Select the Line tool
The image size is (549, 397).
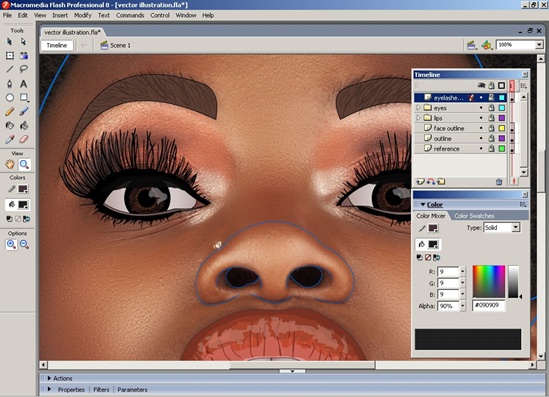coord(9,69)
